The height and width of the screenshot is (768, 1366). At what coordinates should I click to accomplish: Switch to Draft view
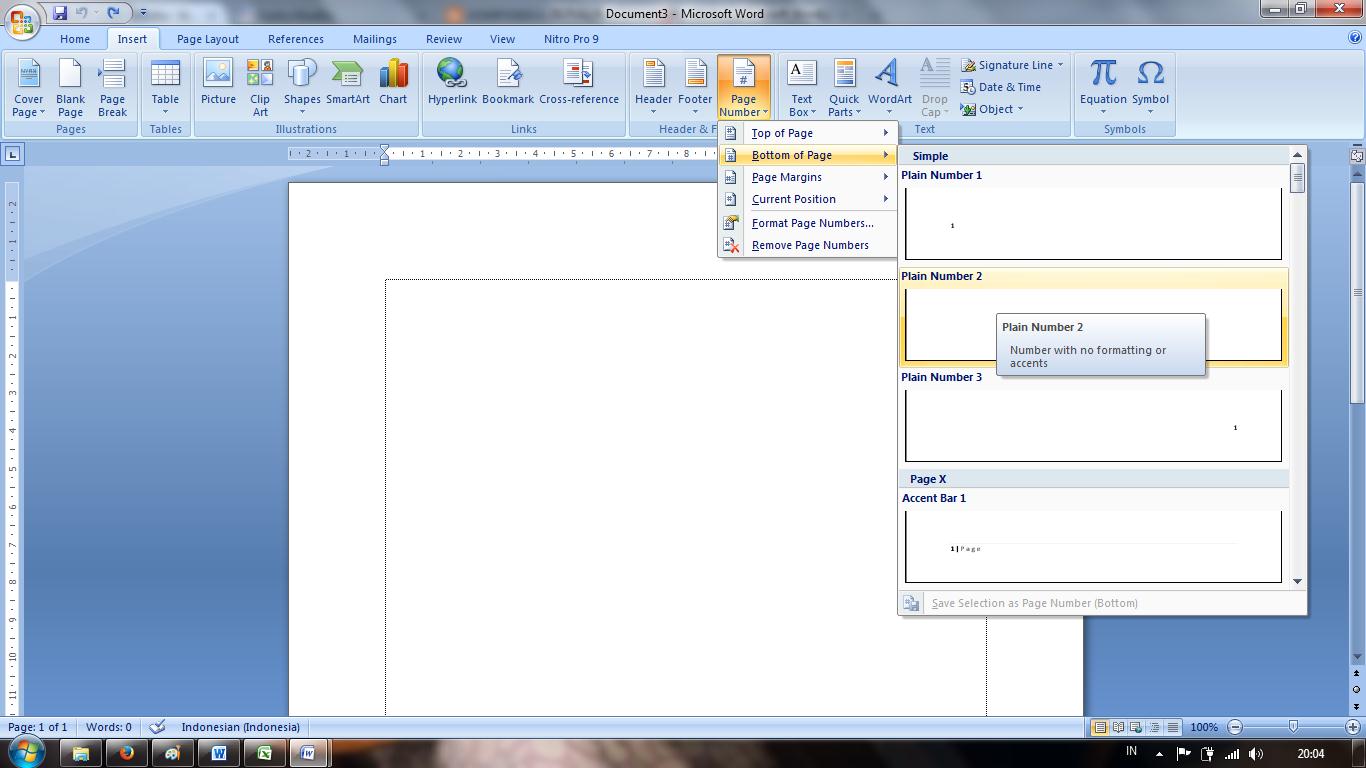[1172, 727]
